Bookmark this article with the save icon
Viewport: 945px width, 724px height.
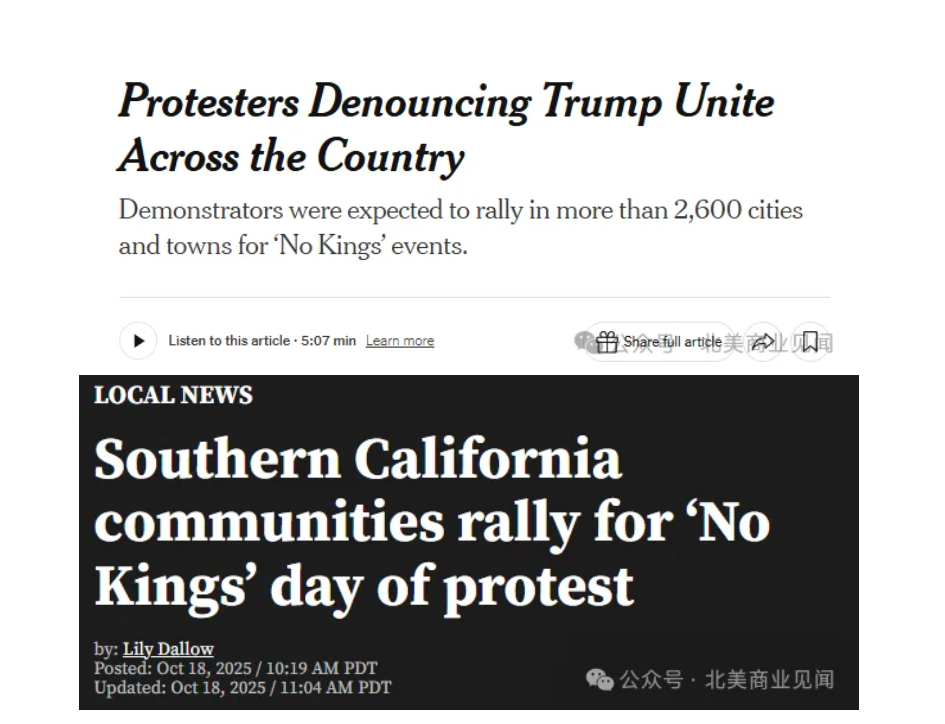[x=810, y=342]
